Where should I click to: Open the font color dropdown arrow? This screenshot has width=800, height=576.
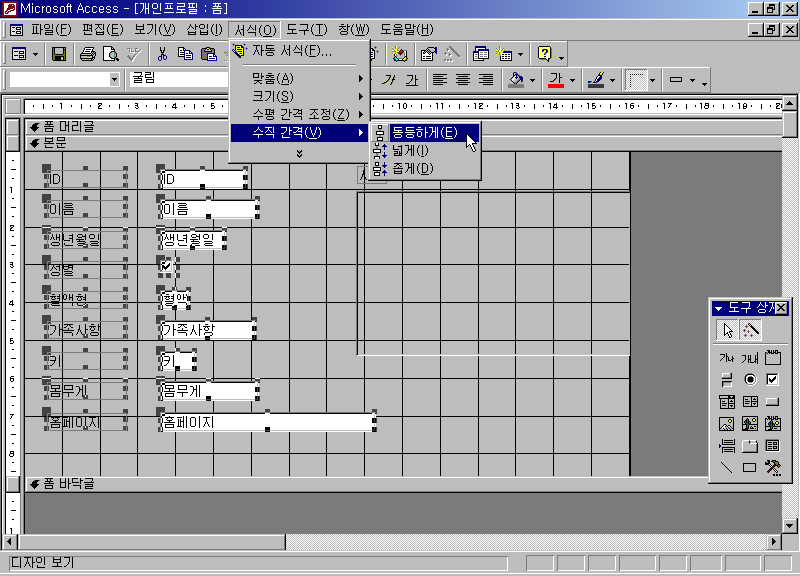point(572,80)
